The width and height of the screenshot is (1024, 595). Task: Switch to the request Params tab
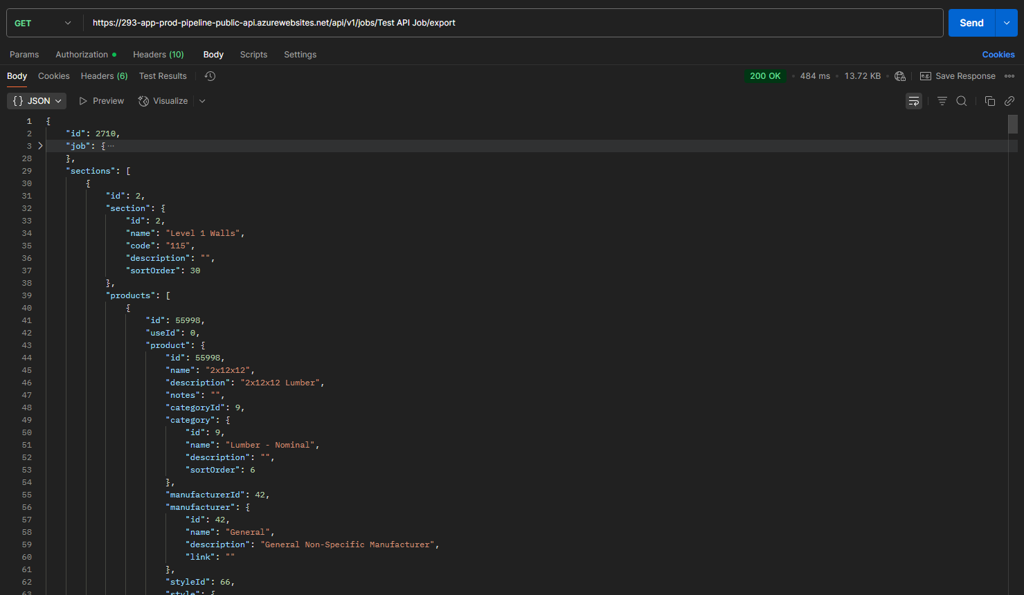24,55
